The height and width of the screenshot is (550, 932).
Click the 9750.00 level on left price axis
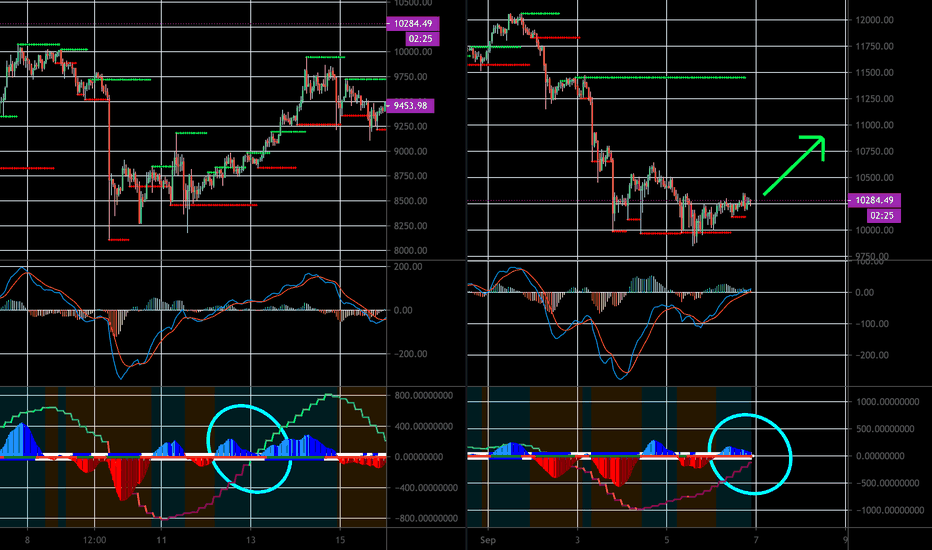(410, 77)
